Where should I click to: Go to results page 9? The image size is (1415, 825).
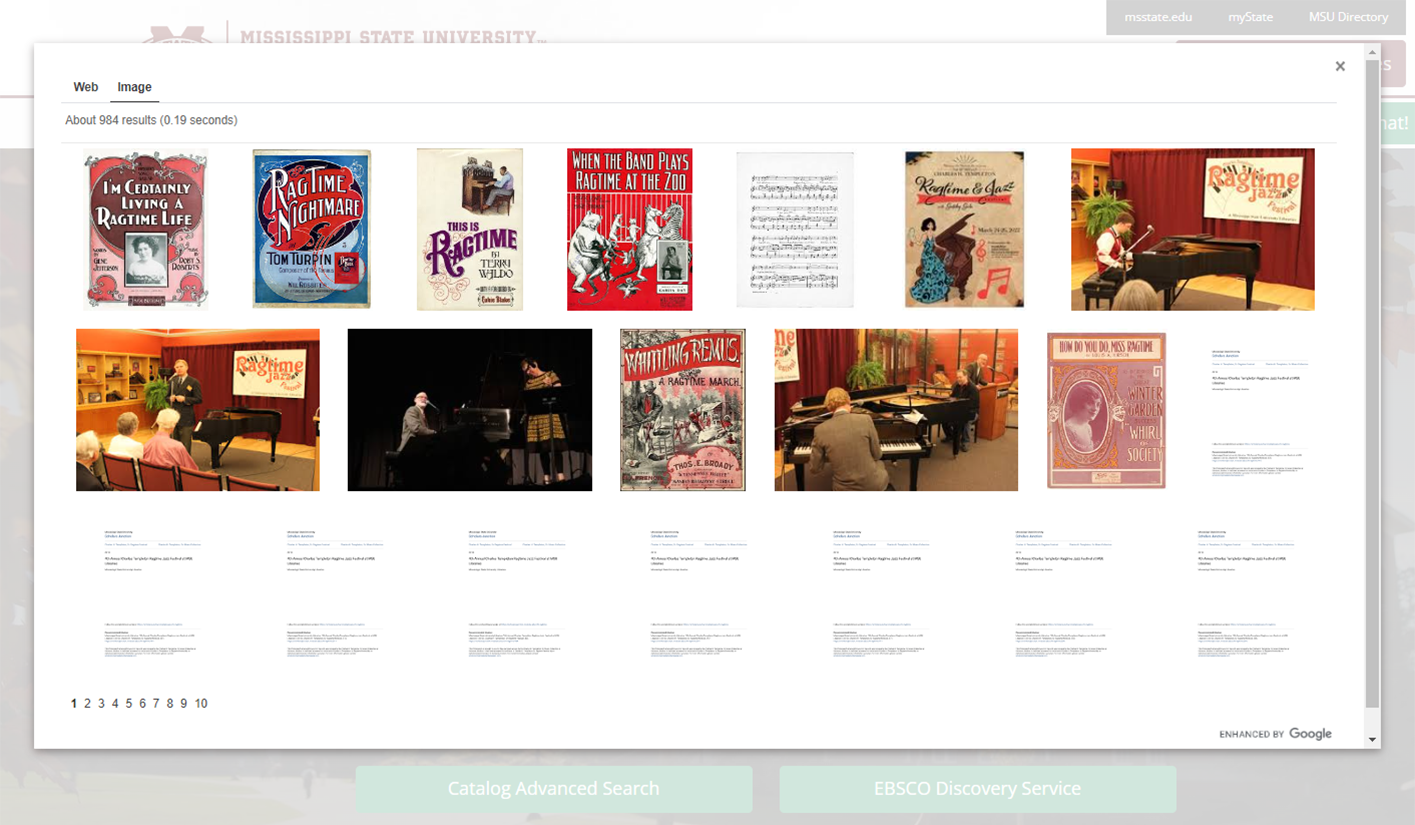(184, 704)
